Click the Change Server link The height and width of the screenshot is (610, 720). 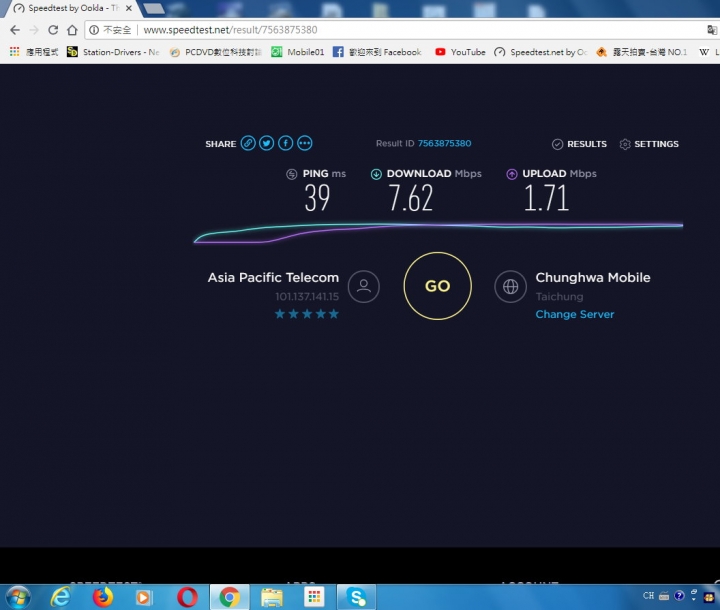(x=574, y=314)
